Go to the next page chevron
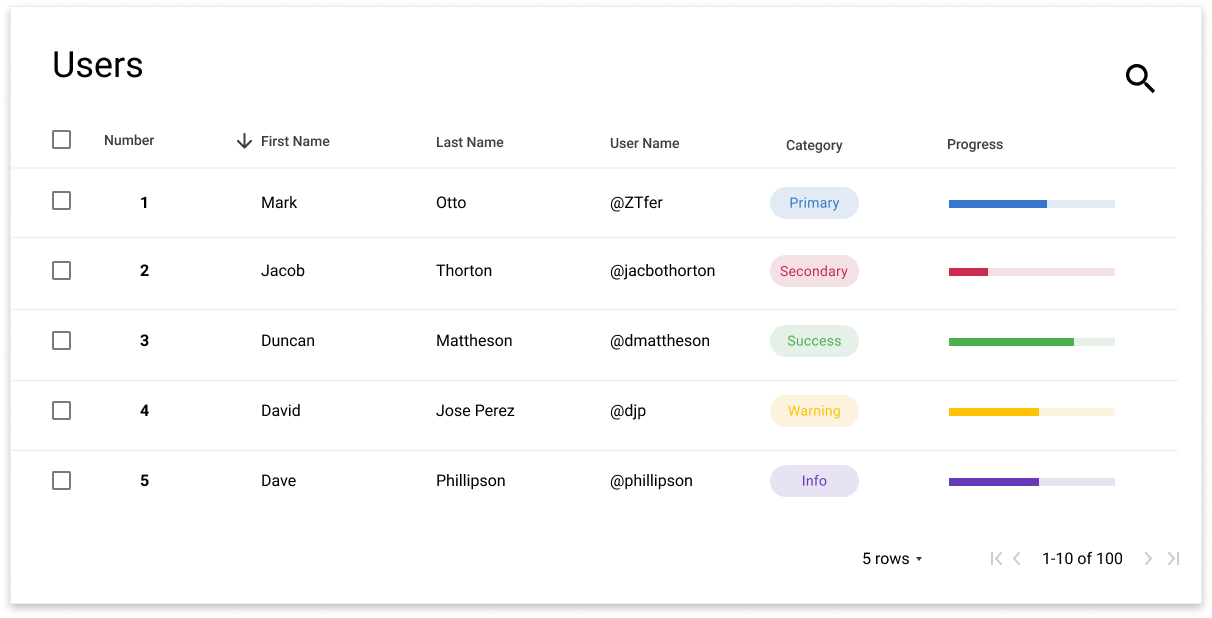Viewport: 1212px width, 618px height. 1148,559
